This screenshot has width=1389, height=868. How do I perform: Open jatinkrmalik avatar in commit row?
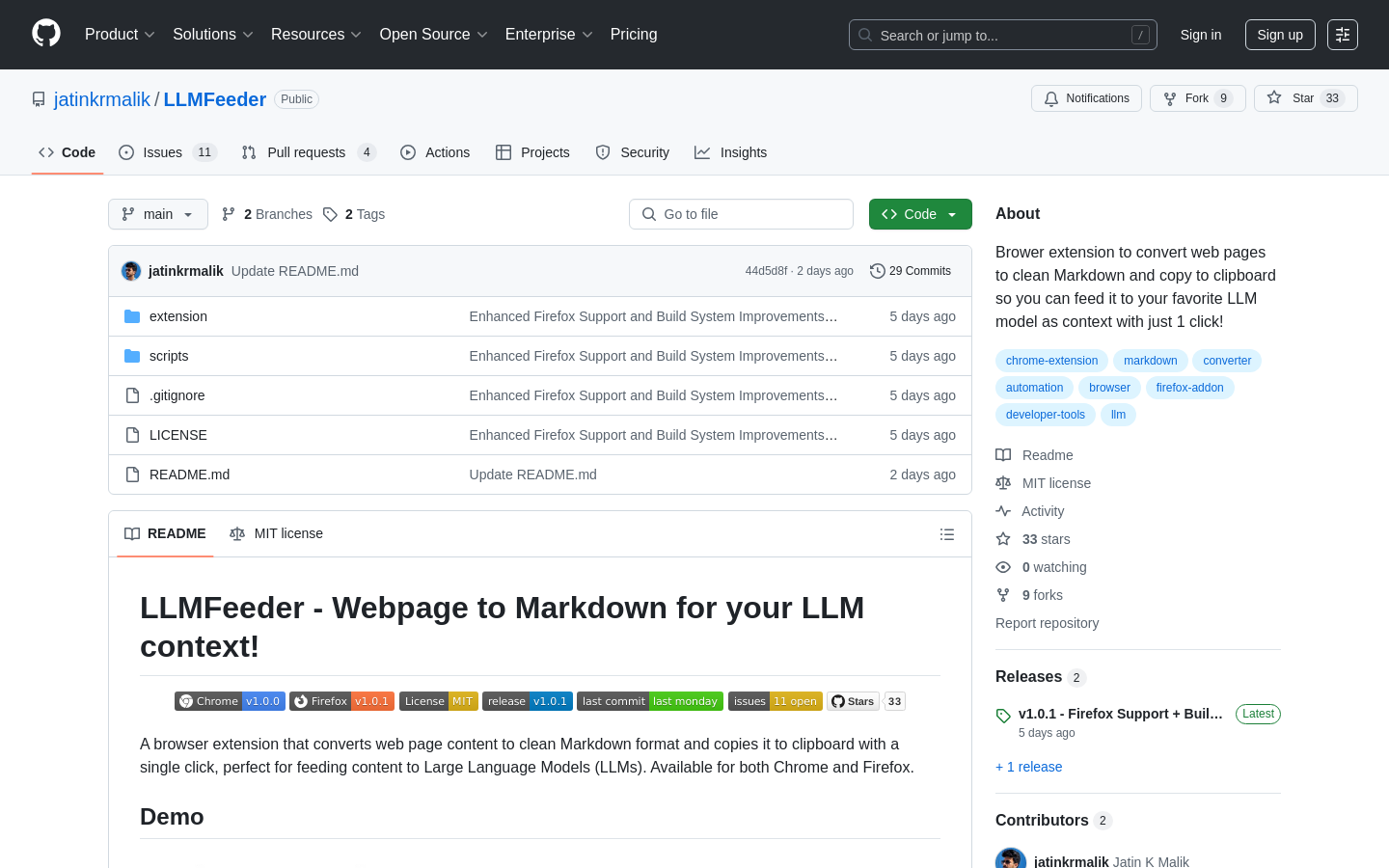131,271
